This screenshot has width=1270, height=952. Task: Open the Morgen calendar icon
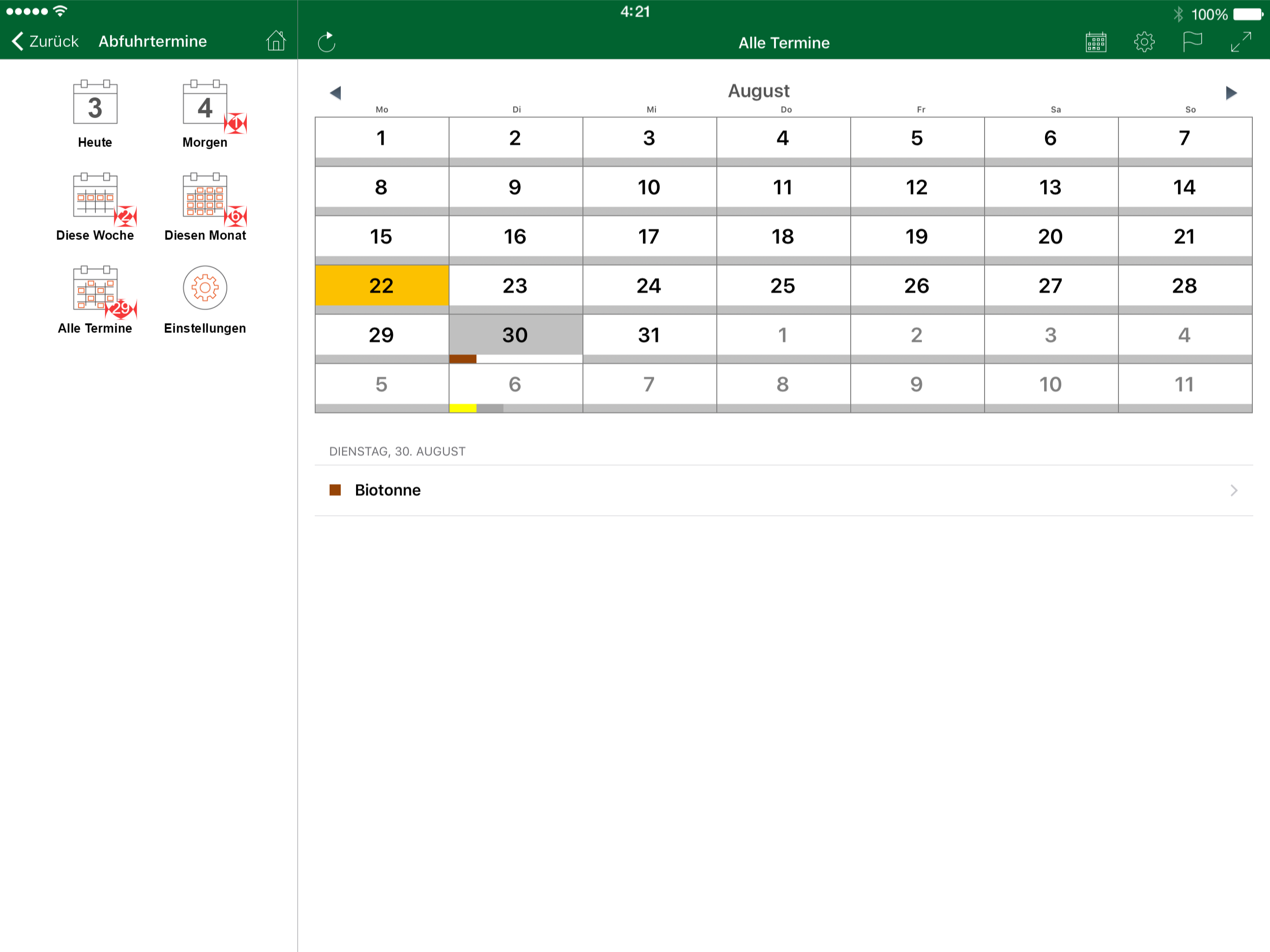tap(205, 102)
